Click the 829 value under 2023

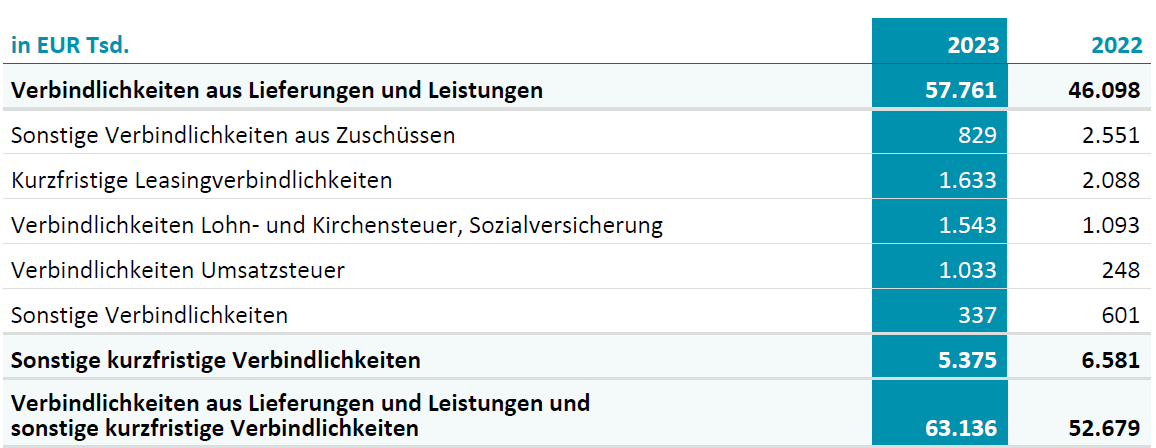tap(979, 136)
